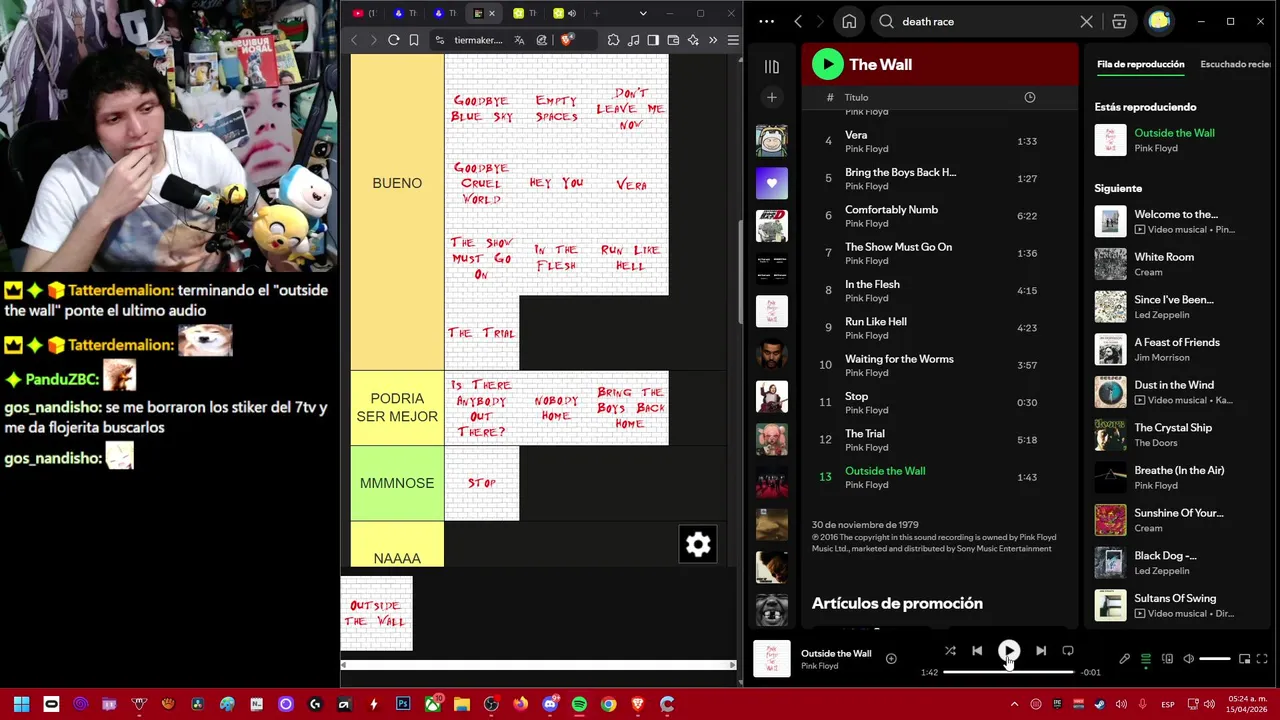Open Pink Floyd link in player bar
This screenshot has width=1280, height=720.
(x=819, y=666)
